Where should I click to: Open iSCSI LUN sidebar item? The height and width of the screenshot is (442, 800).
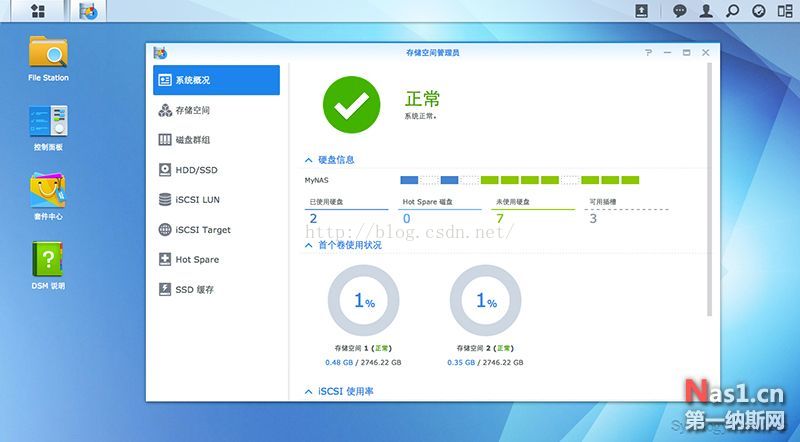(x=195, y=200)
